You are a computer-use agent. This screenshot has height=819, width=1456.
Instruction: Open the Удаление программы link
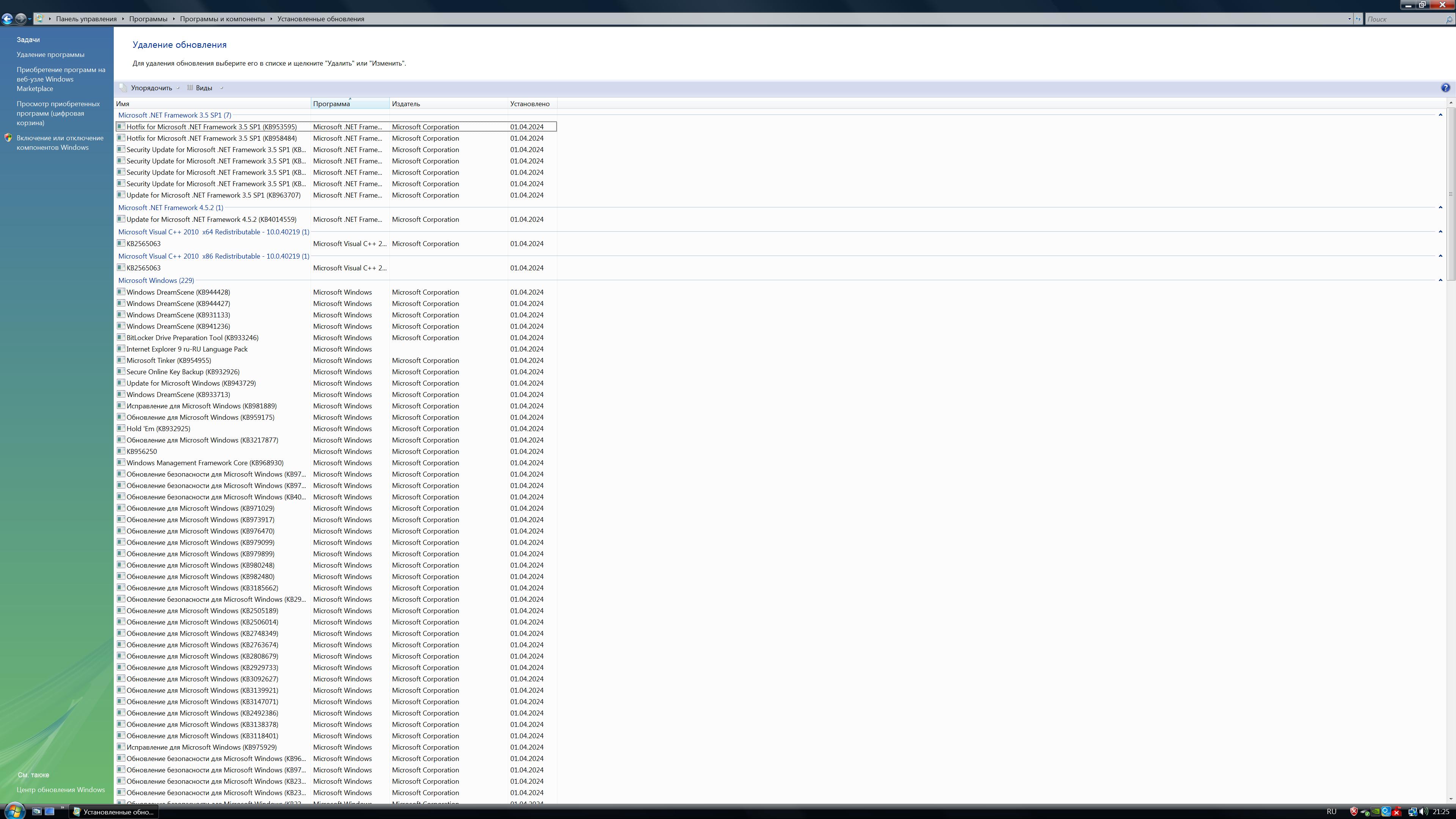click(50, 54)
